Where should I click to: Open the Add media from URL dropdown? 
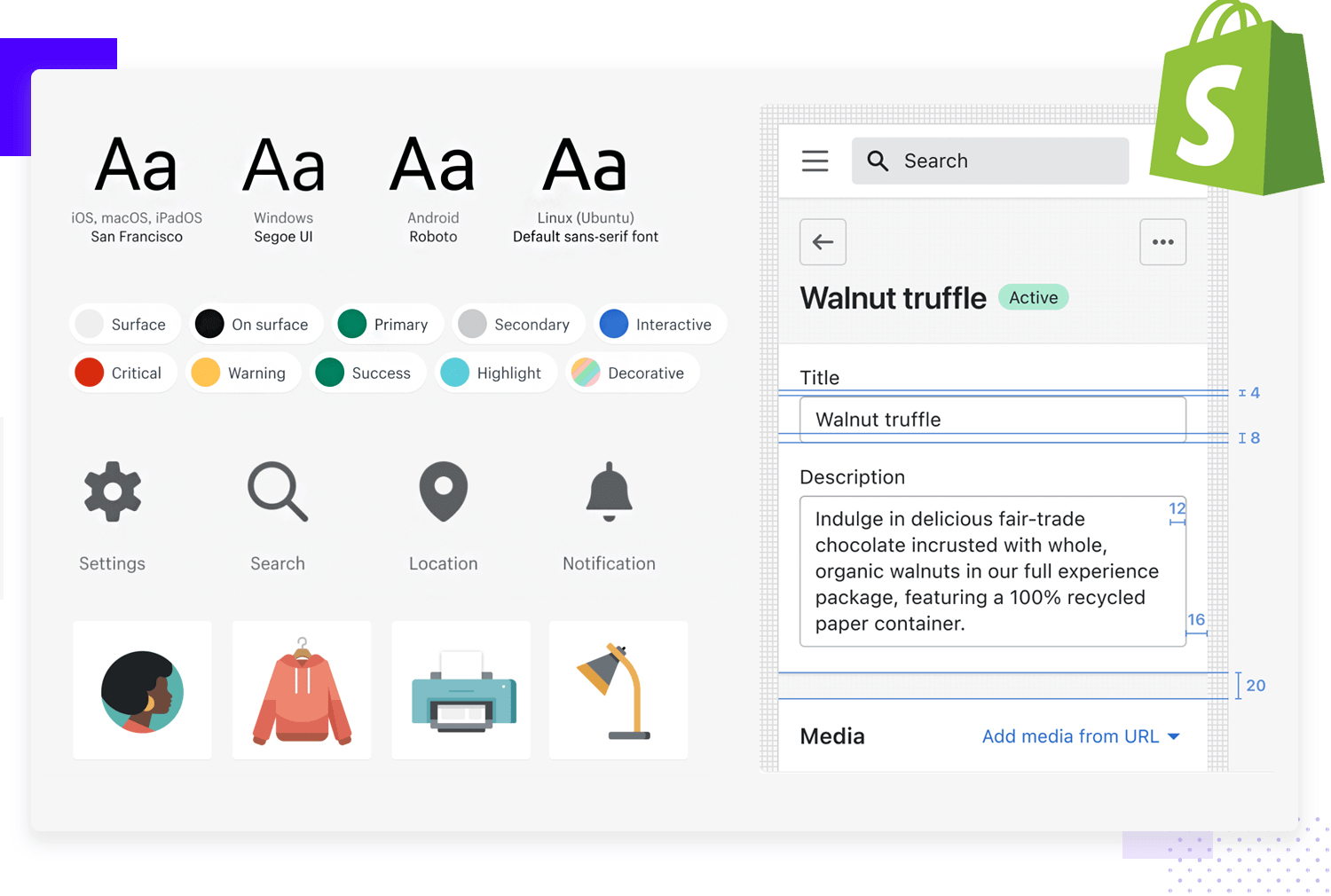pyautogui.click(x=1081, y=736)
